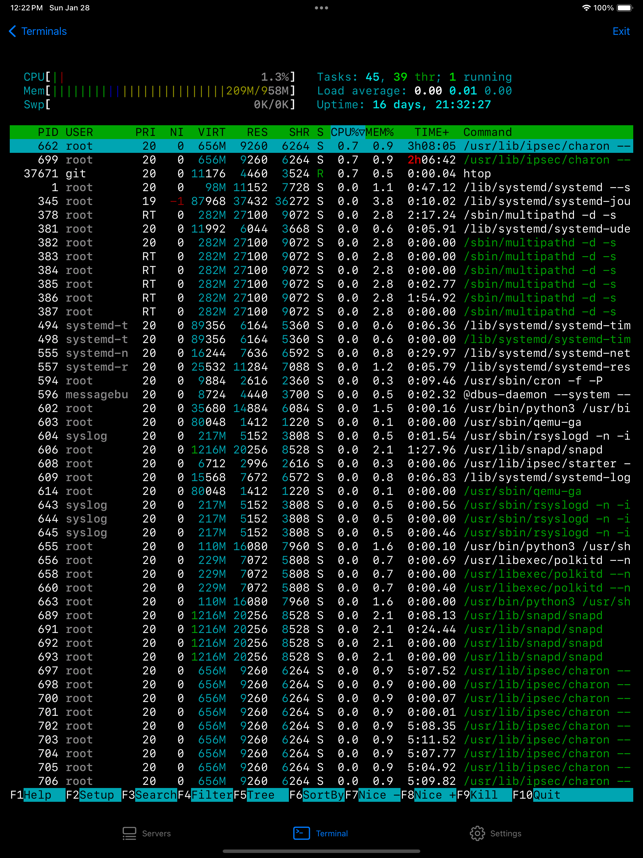Go back to Terminals list
Image resolution: width=643 pixels, height=858 pixels.
tap(38, 31)
